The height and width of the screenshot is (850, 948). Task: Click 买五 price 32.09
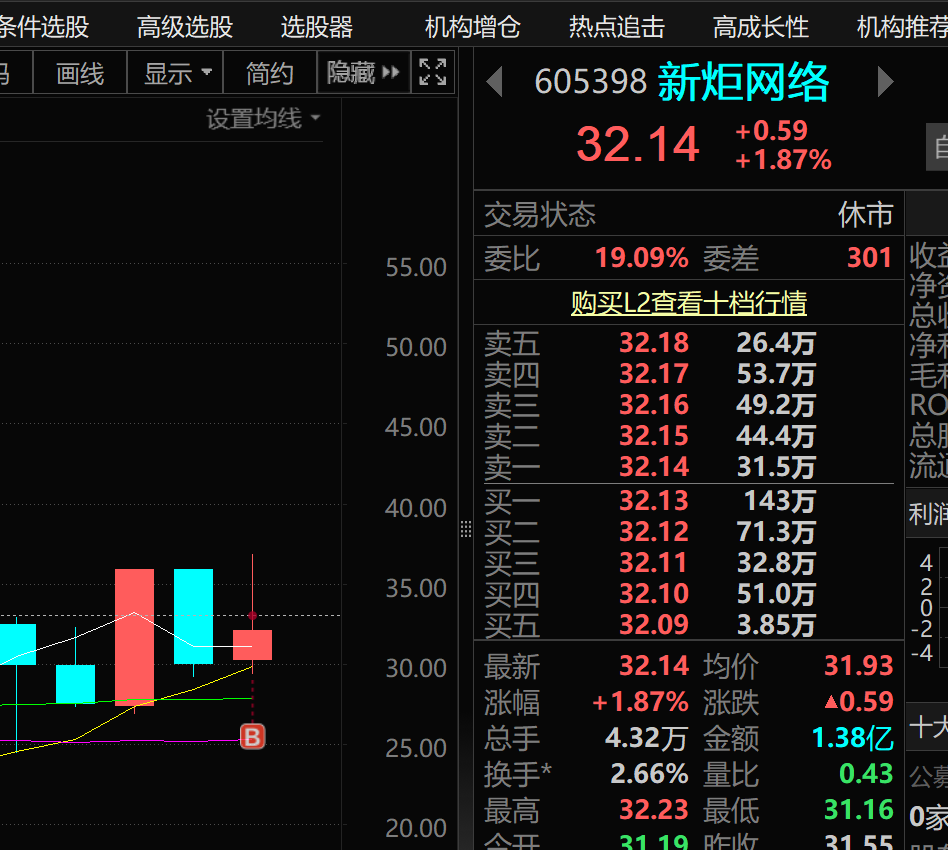point(654,625)
